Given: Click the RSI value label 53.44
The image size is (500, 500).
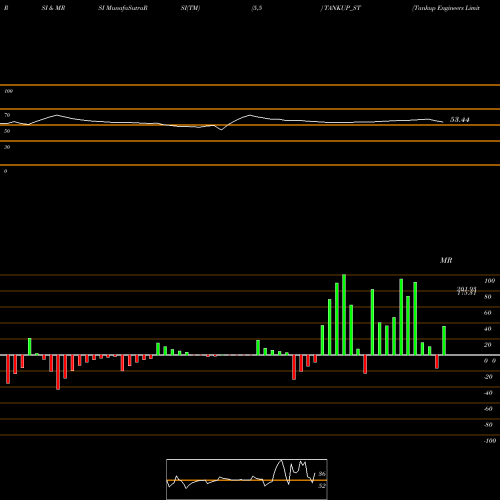Looking at the screenshot, I should [x=460, y=120].
